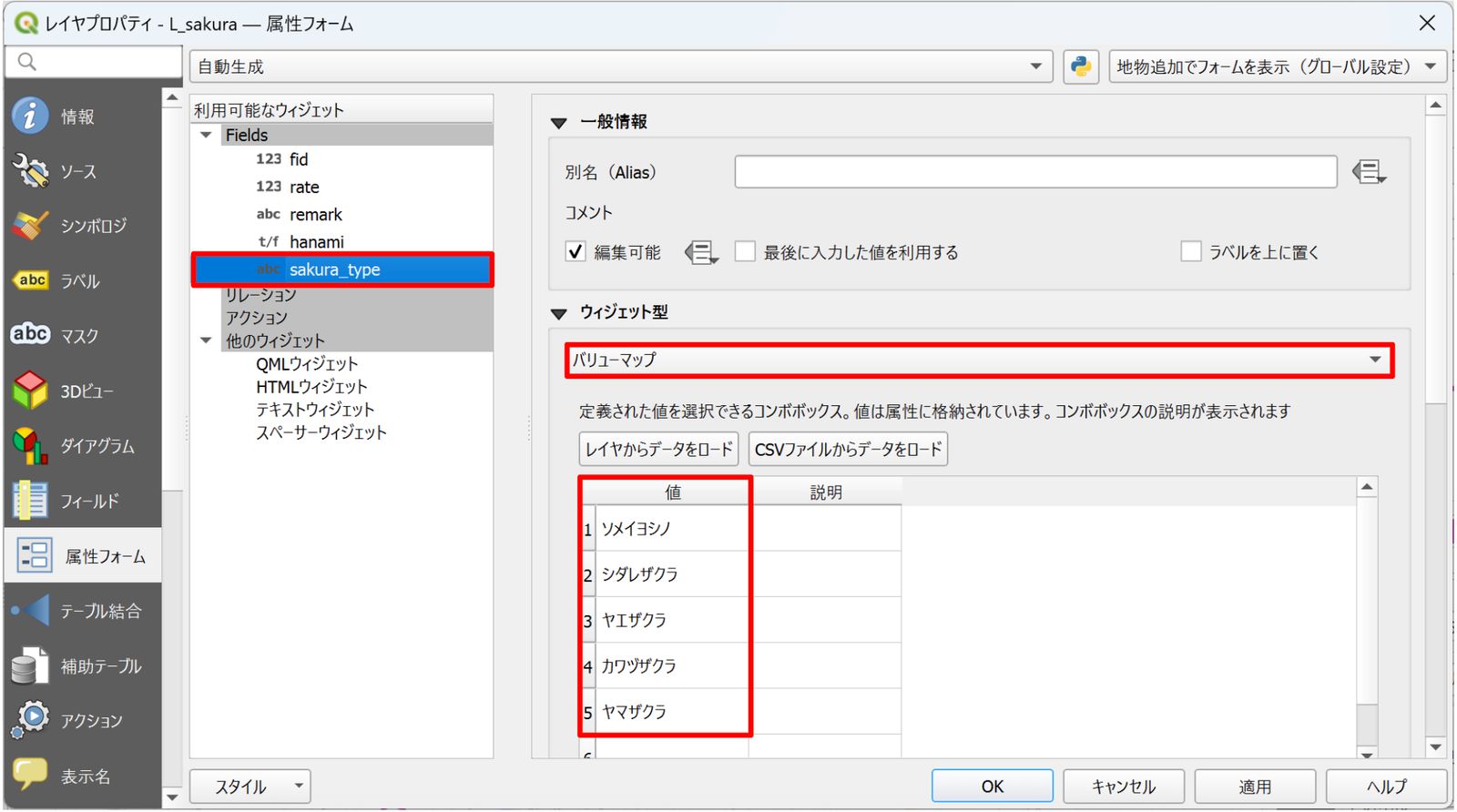1457x812 pixels.
Task: Open the 表示名 (Display) section
Action: tap(82, 776)
